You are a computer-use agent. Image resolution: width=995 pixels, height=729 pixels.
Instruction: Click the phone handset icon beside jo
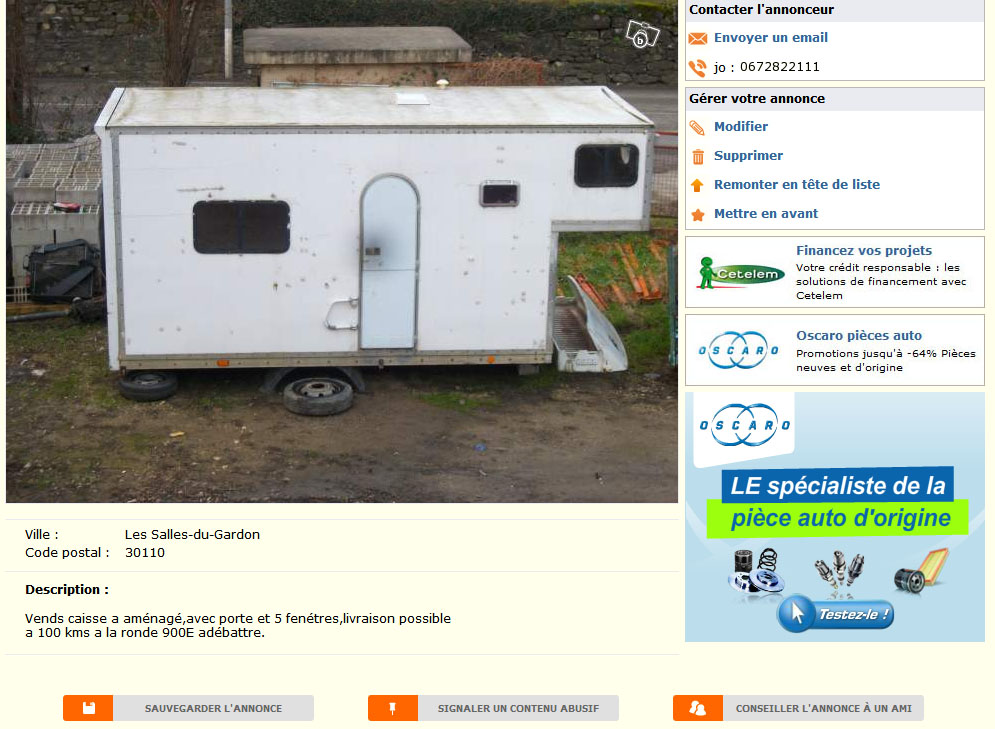pyautogui.click(x=697, y=68)
